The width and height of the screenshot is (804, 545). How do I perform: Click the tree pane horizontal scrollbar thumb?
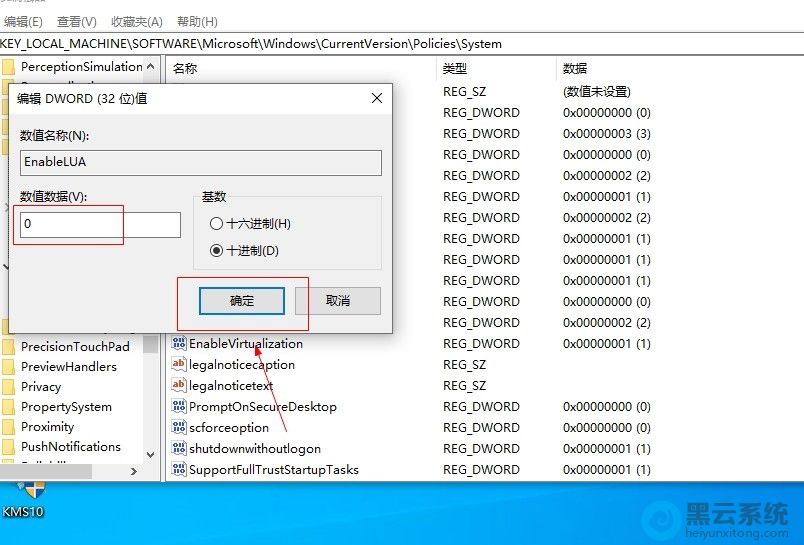click(x=46, y=471)
